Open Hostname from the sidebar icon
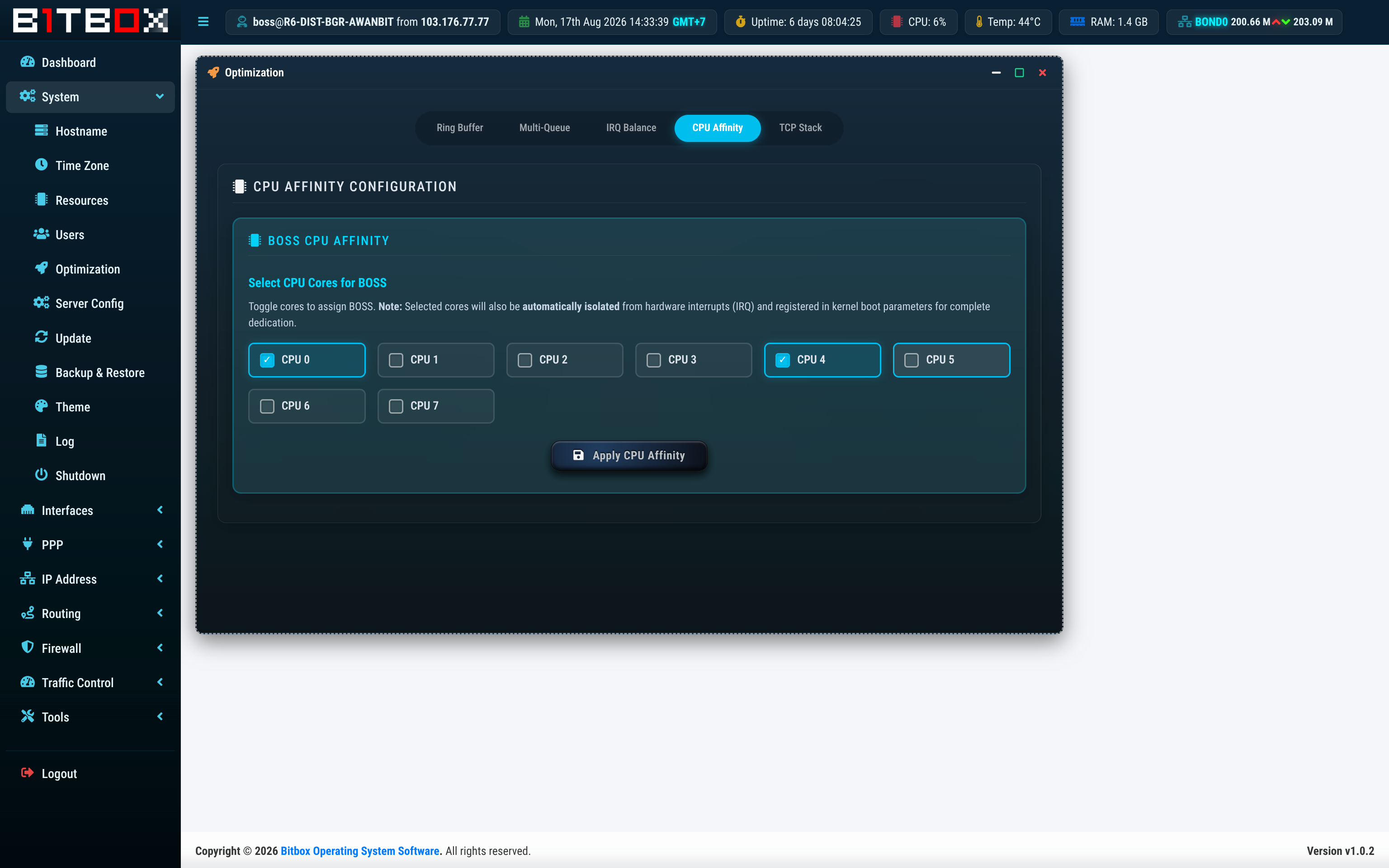 [41, 130]
